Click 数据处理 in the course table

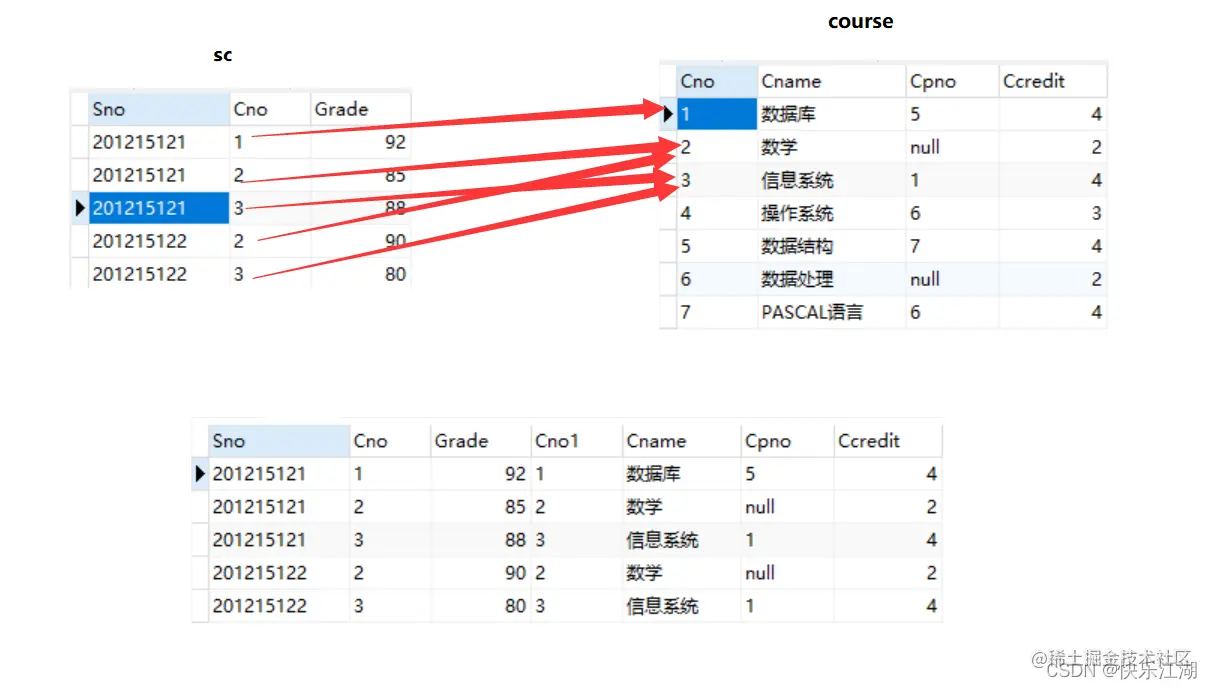797,279
